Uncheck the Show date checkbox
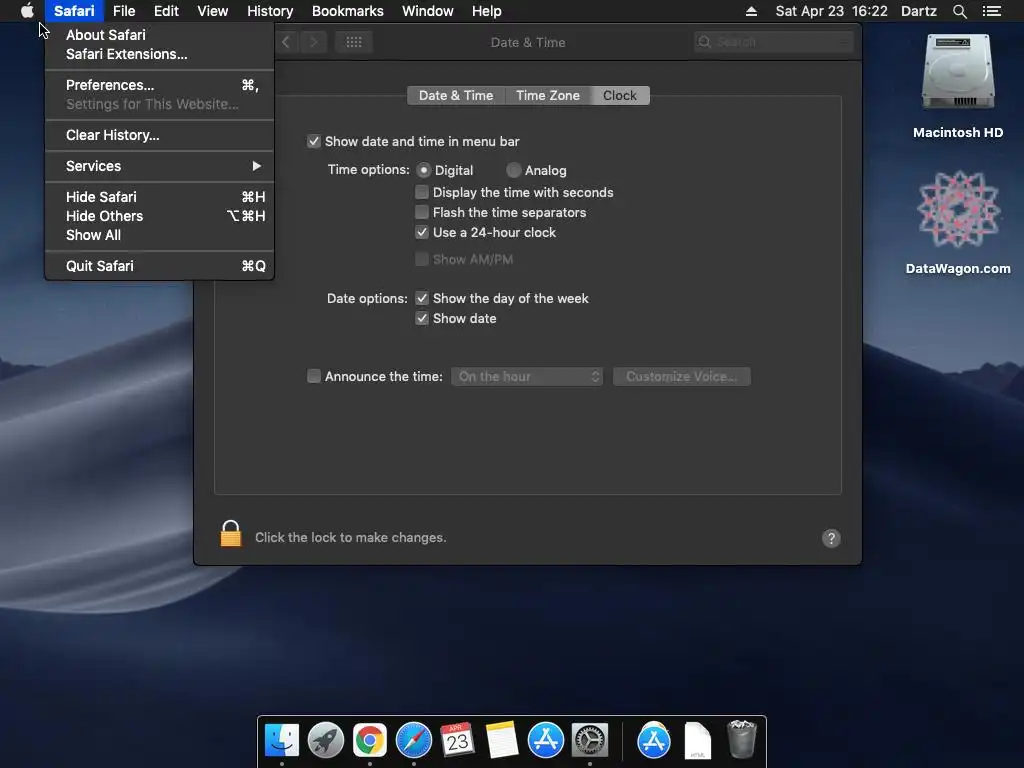Image resolution: width=1024 pixels, height=768 pixels. 422,319
